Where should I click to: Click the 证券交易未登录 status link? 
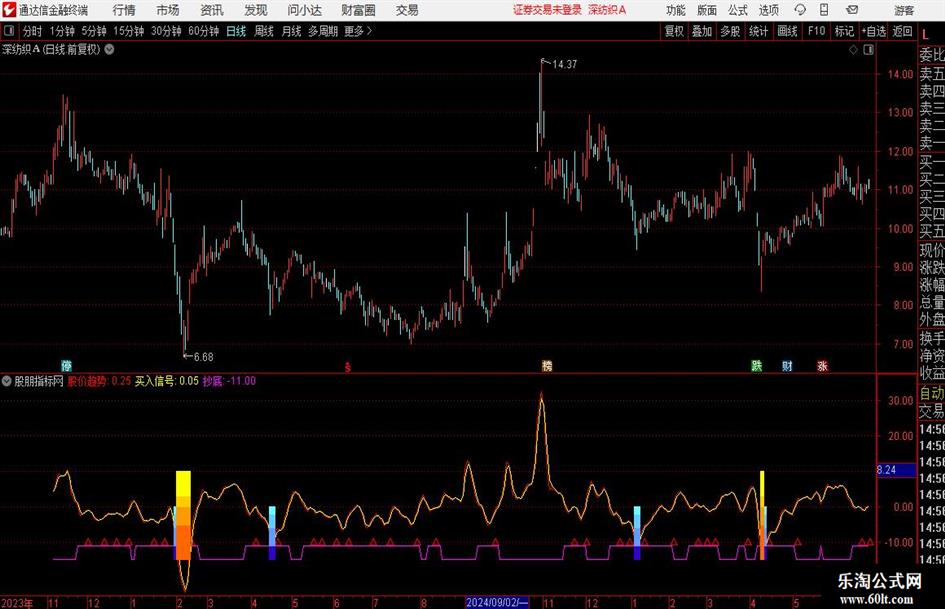547,10
